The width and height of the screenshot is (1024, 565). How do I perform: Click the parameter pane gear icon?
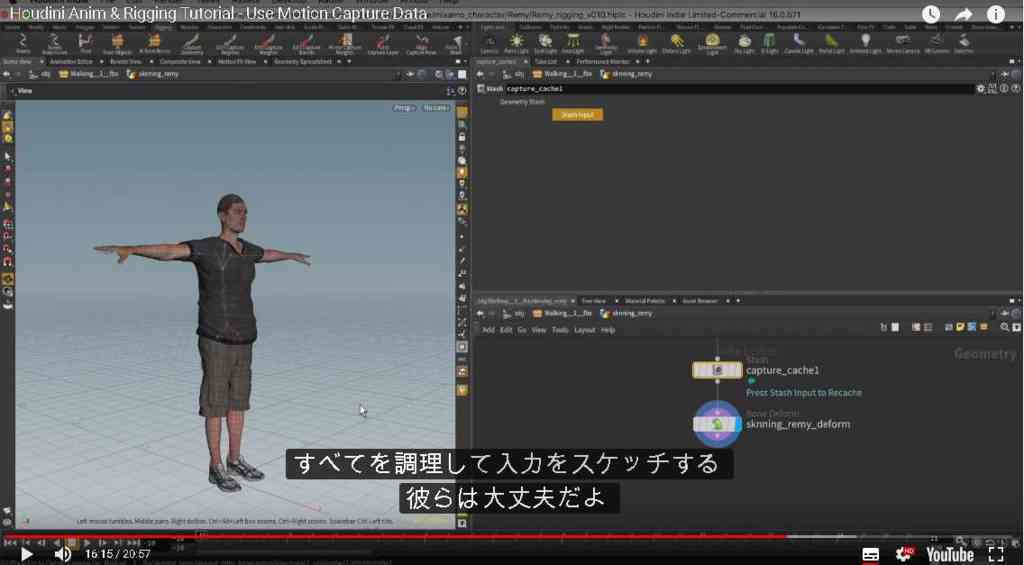pos(980,89)
